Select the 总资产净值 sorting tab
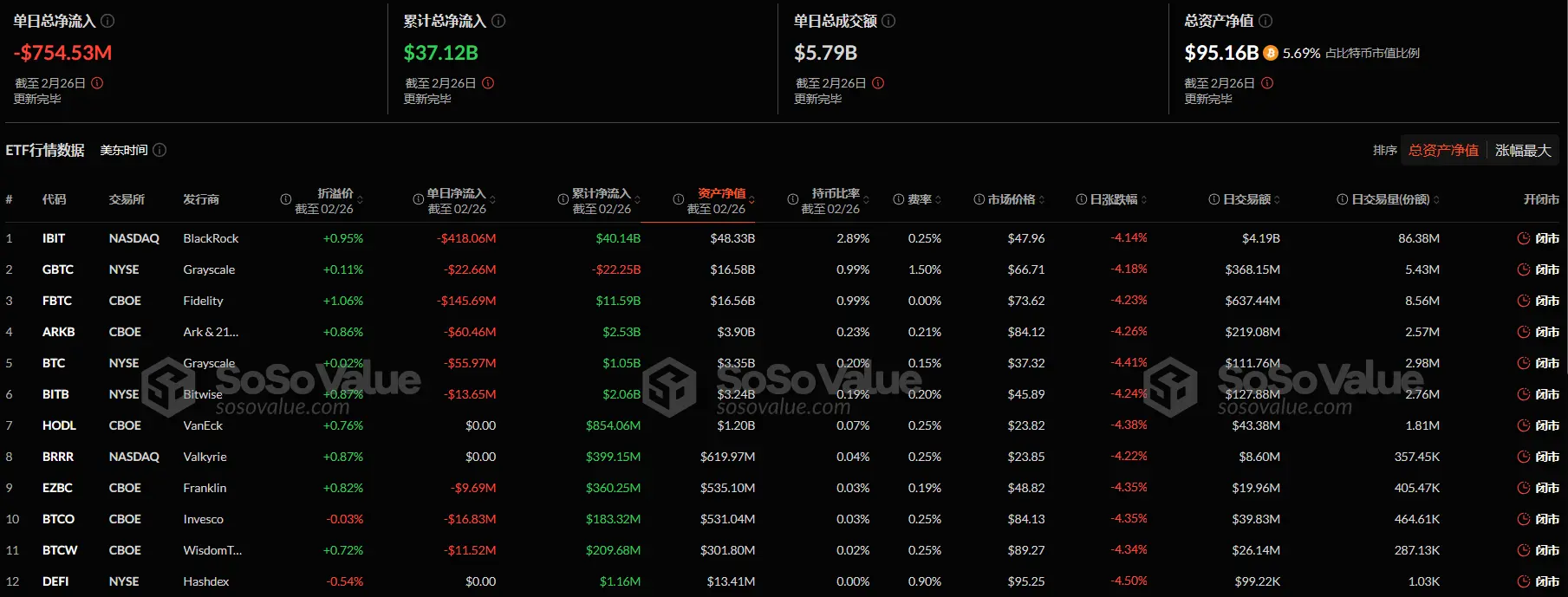 point(1443,150)
